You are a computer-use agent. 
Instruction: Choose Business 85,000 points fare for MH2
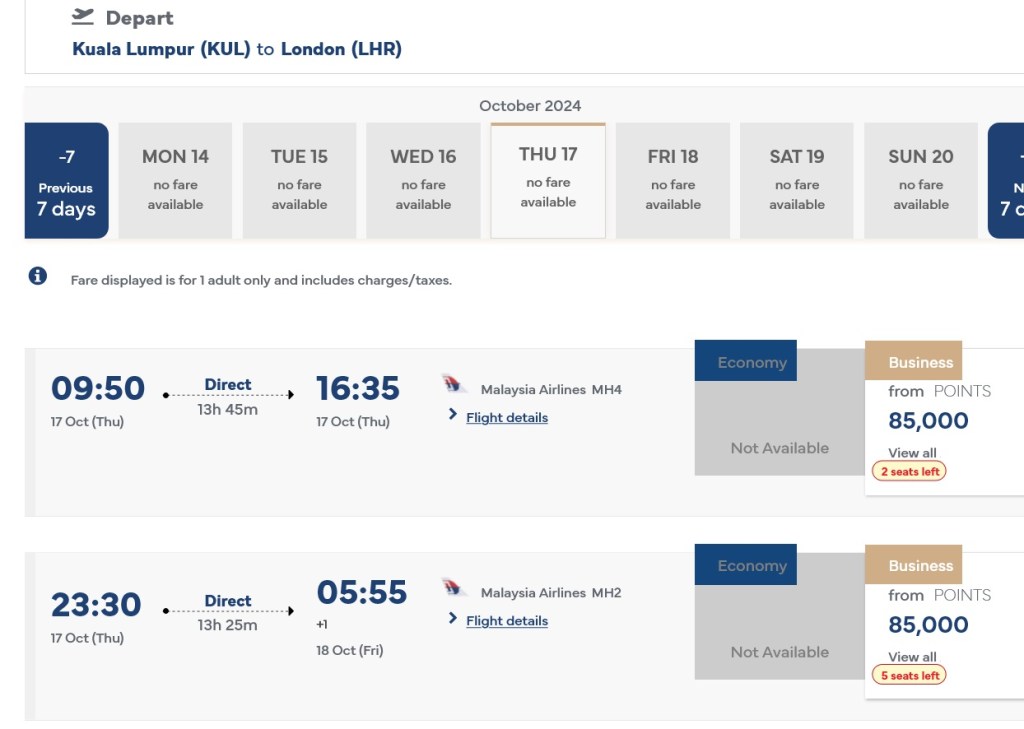tap(929, 625)
